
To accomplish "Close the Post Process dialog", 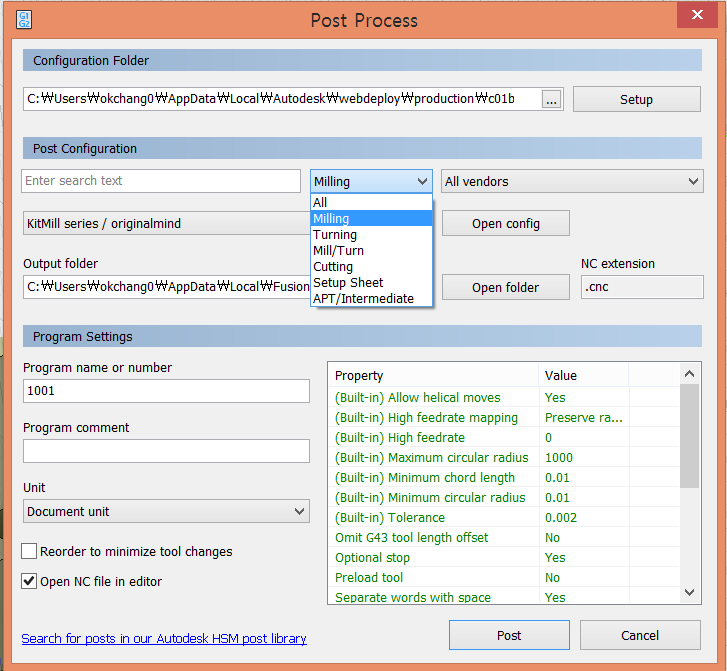I will 697,15.
